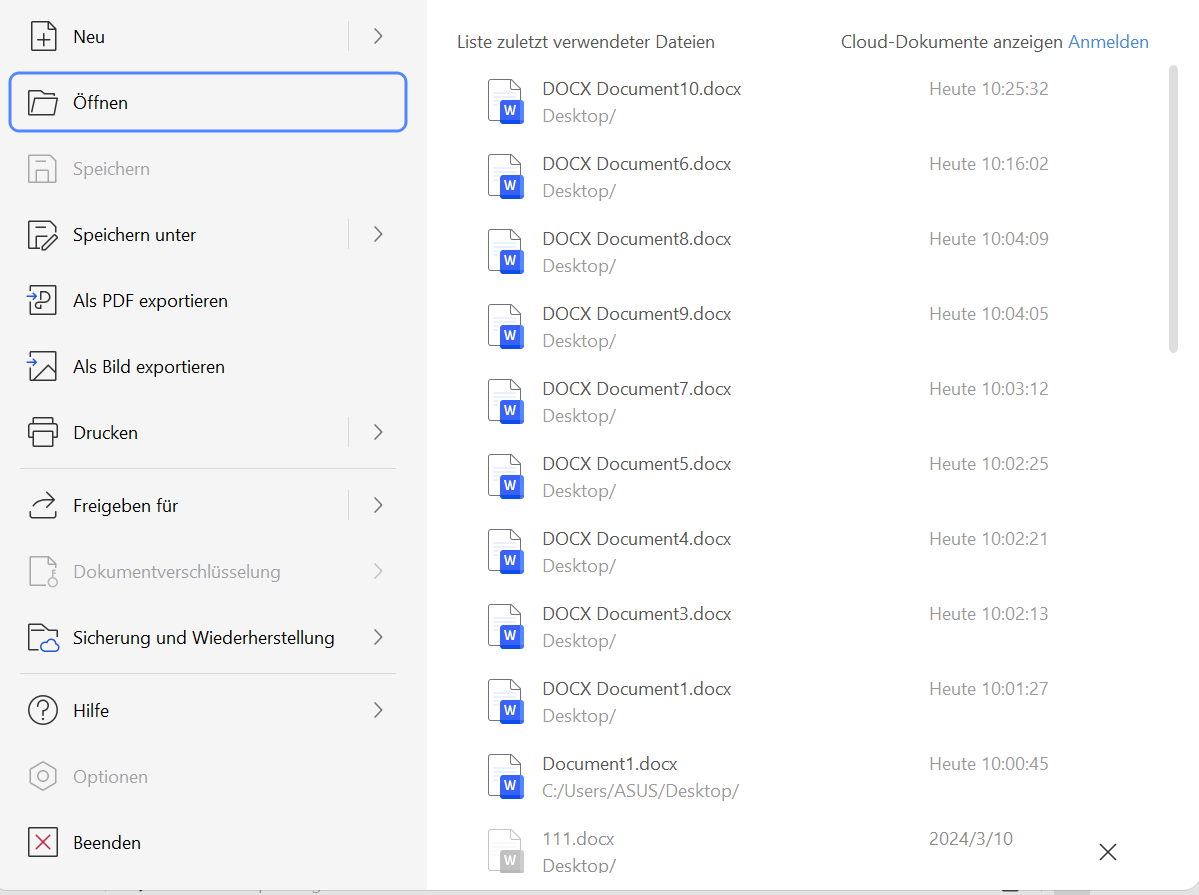Click the Öffnen folder icon
Image resolution: width=1199 pixels, height=895 pixels.
tap(44, 102)
